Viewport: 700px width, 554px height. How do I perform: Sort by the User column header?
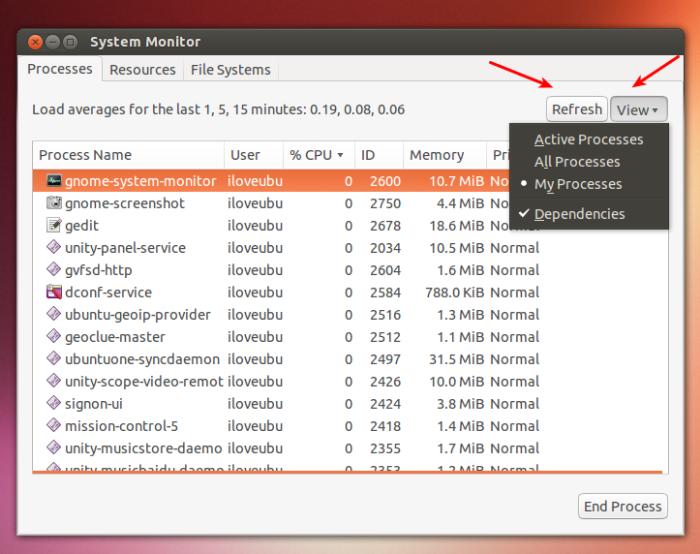(254, 155)
